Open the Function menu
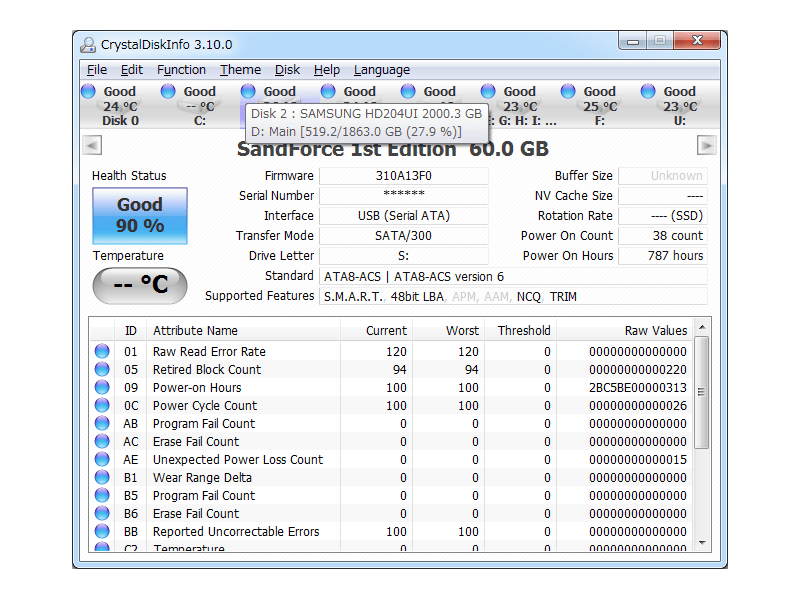Image resolution: width=800 pixels, height=600 pixels. [181, 70]
